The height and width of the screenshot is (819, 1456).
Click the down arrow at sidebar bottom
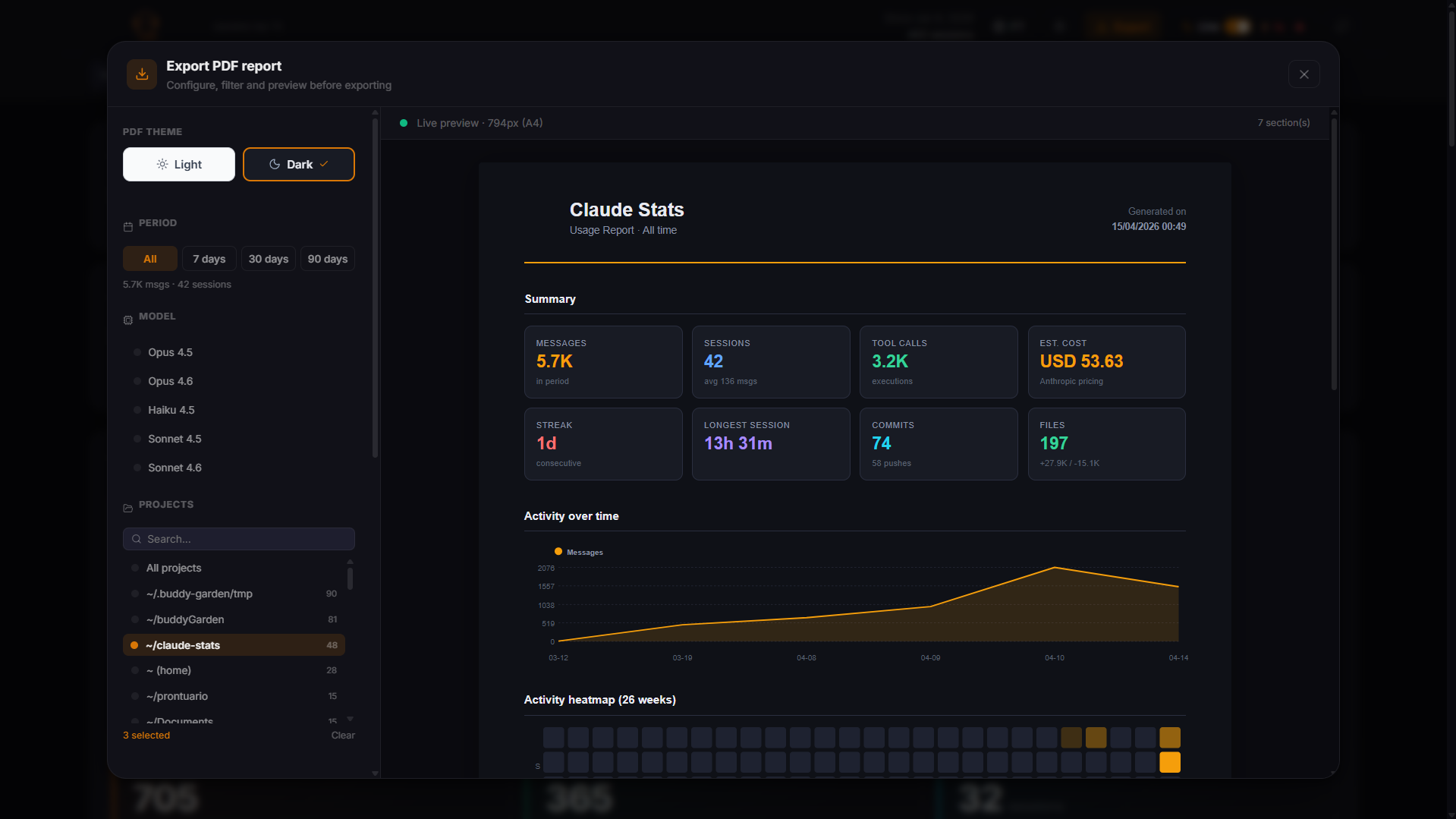375,773
